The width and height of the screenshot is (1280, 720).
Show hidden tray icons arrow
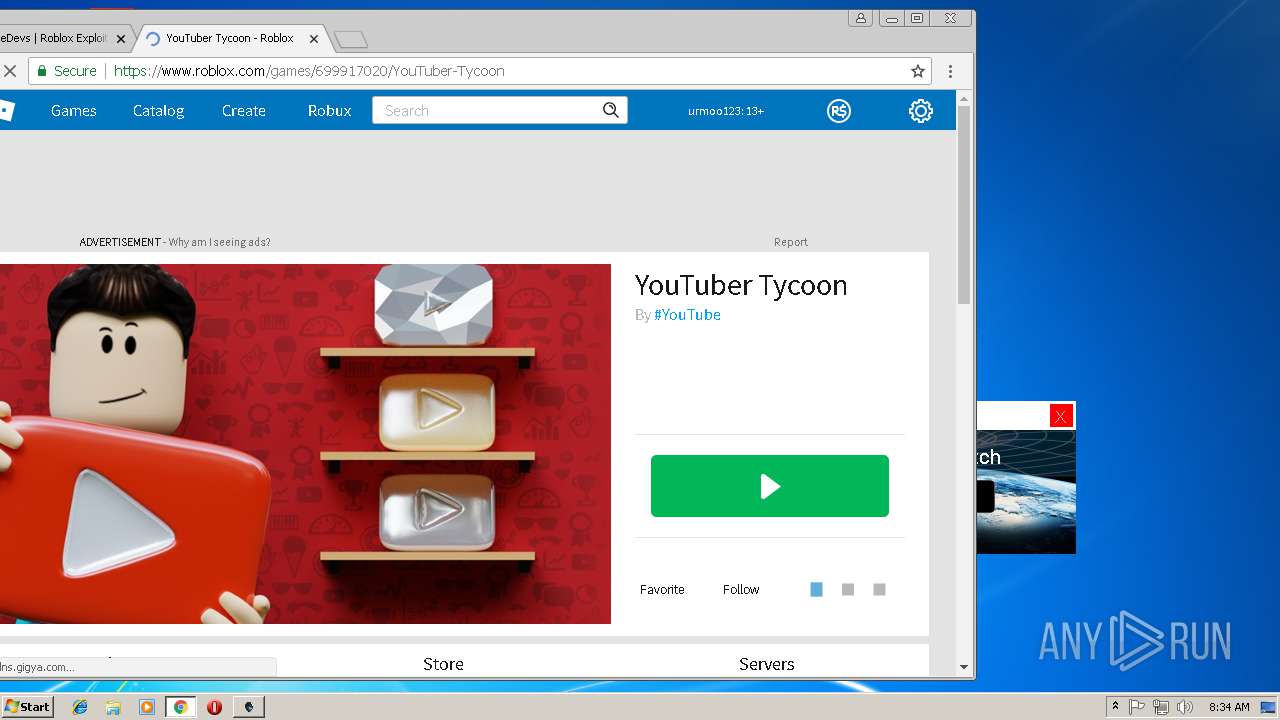point(1116,707)
